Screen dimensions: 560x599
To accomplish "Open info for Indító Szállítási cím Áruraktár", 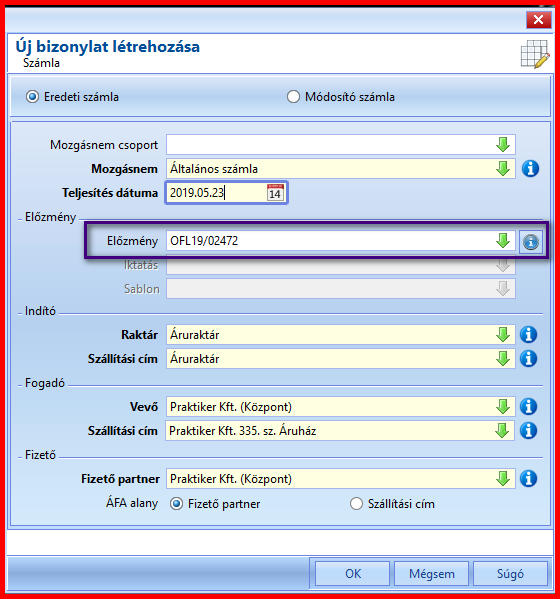I will coord(529,359).
